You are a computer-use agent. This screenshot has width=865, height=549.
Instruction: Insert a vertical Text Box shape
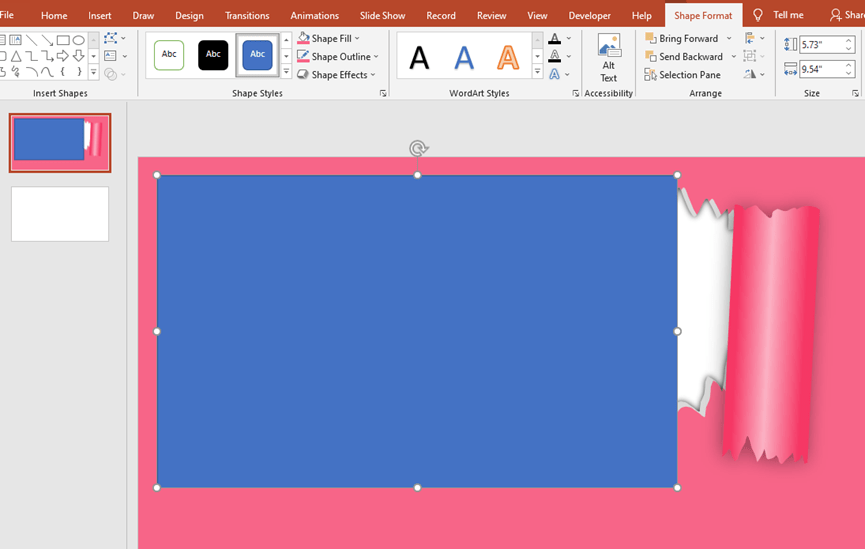(15, 40)
